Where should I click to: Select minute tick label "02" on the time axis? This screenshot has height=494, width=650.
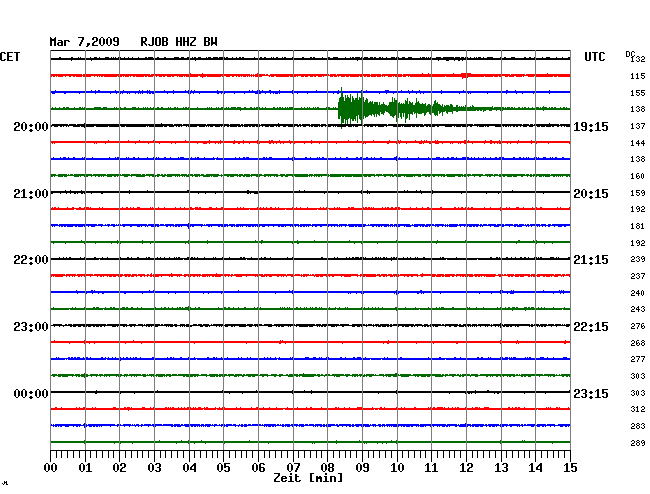click(x=119, y=467)
